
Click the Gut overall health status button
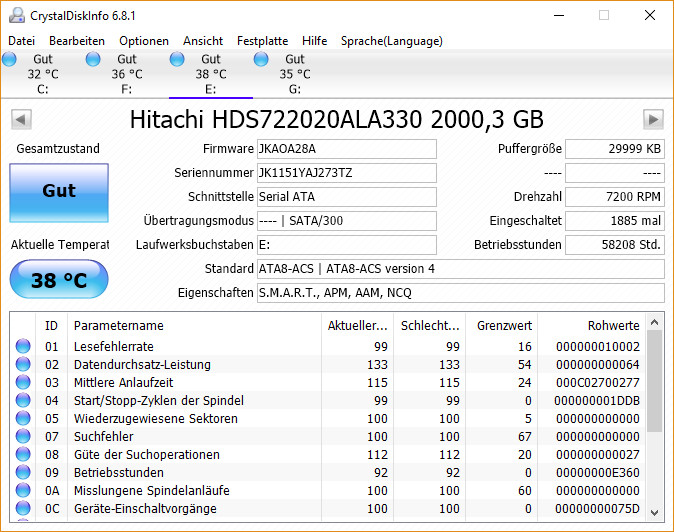point(59,193)
